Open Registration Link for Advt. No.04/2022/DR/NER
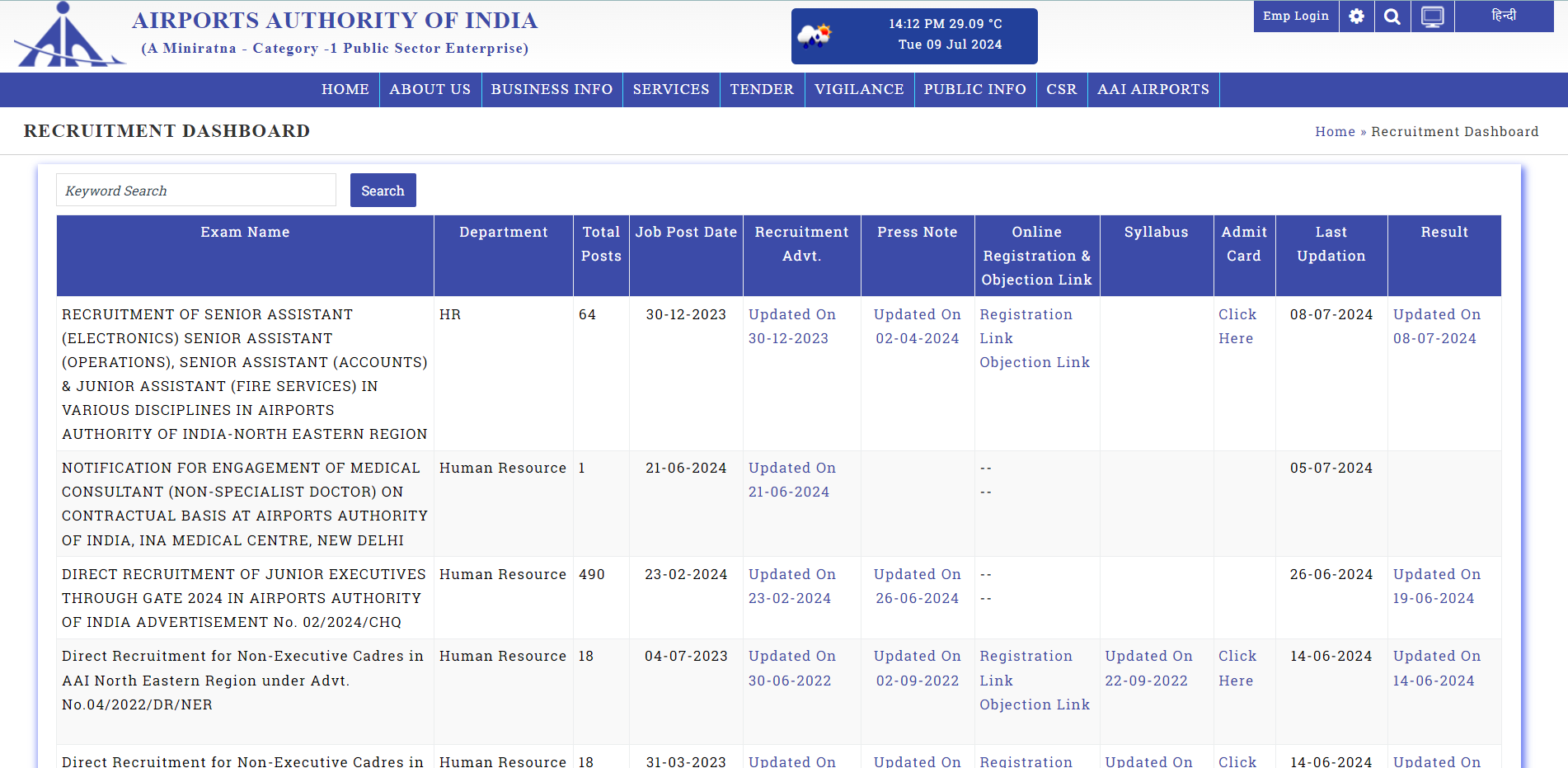The image size is (1568, 768). pyautogui.click(x=1026, y=668)
